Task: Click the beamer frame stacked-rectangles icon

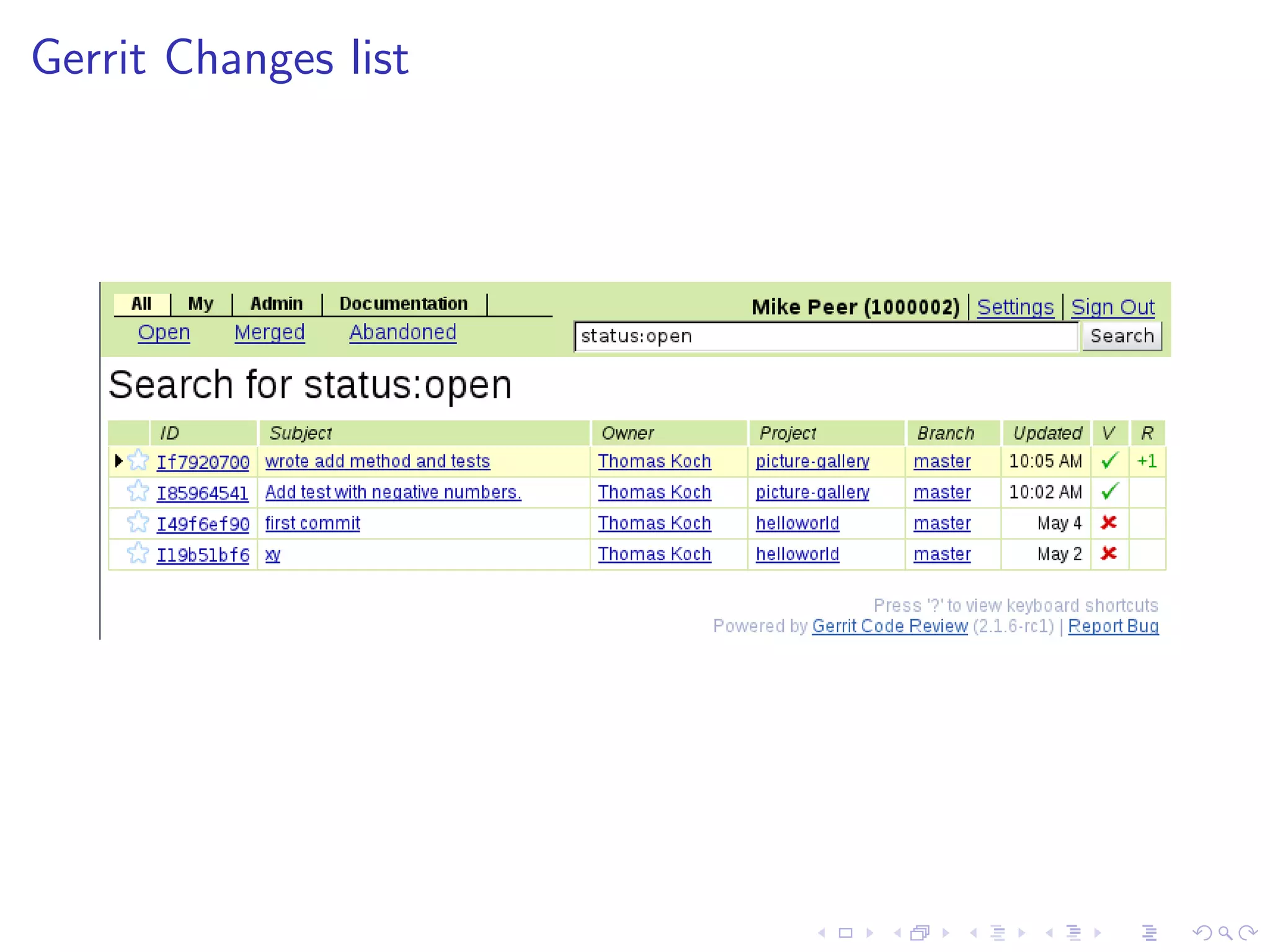Action: click(x=920, y=933)
